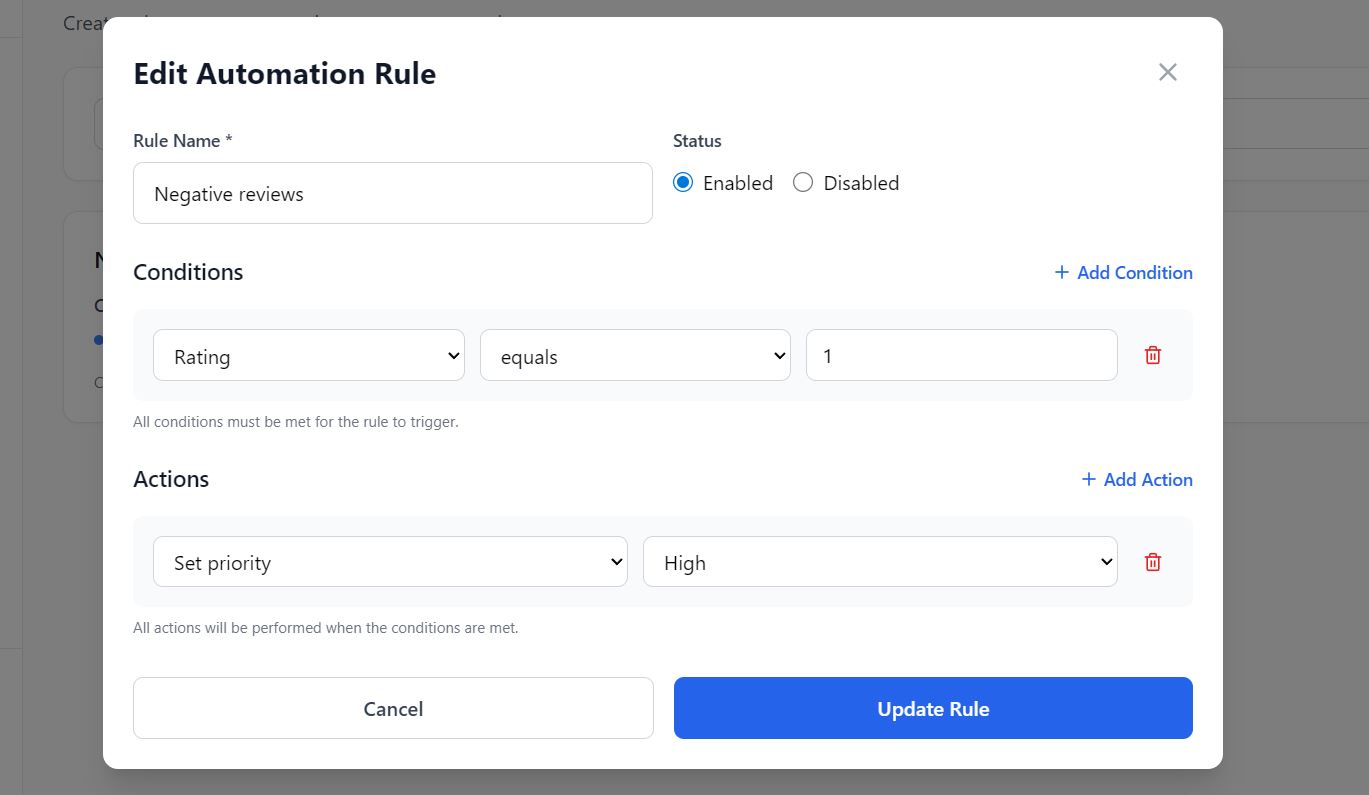Select the Disabled status radio button

[803, 183]
